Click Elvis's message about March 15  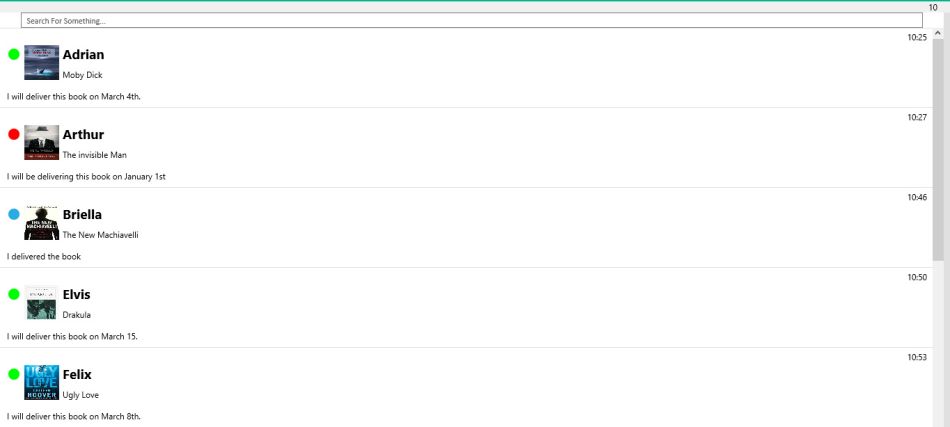(72, 336)
